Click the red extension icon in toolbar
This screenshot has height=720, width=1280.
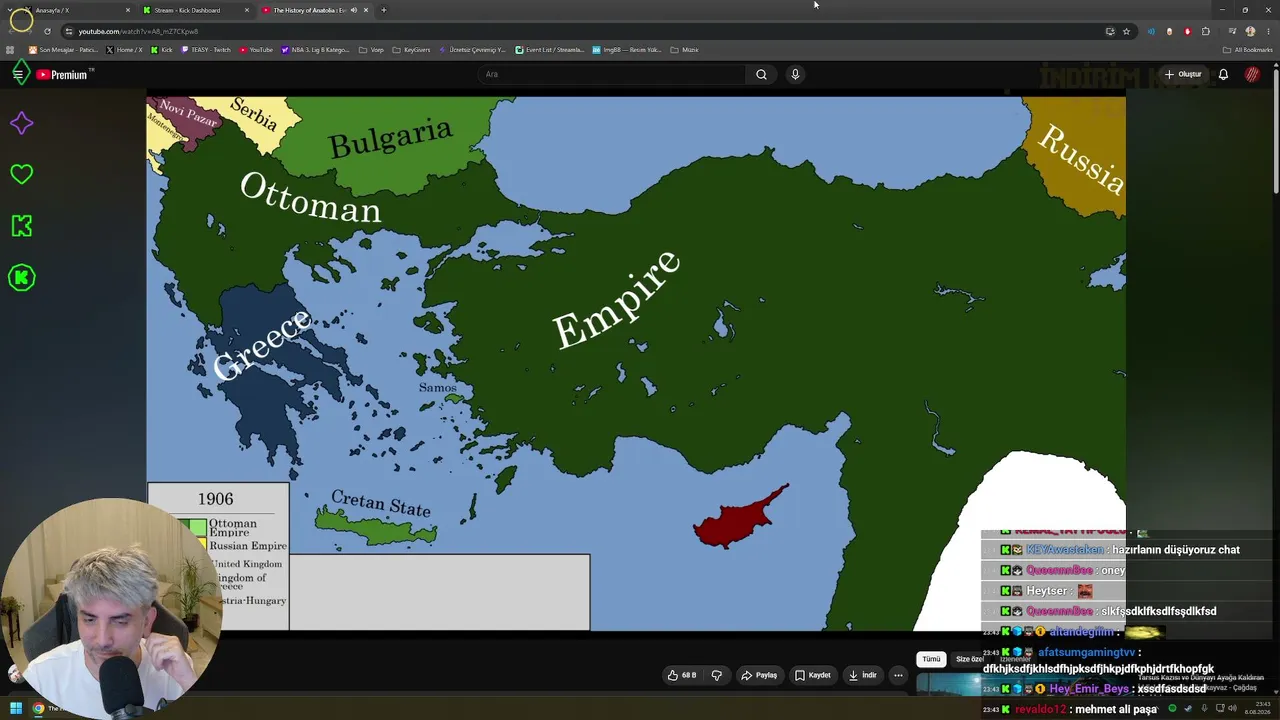pos(1187,31)
